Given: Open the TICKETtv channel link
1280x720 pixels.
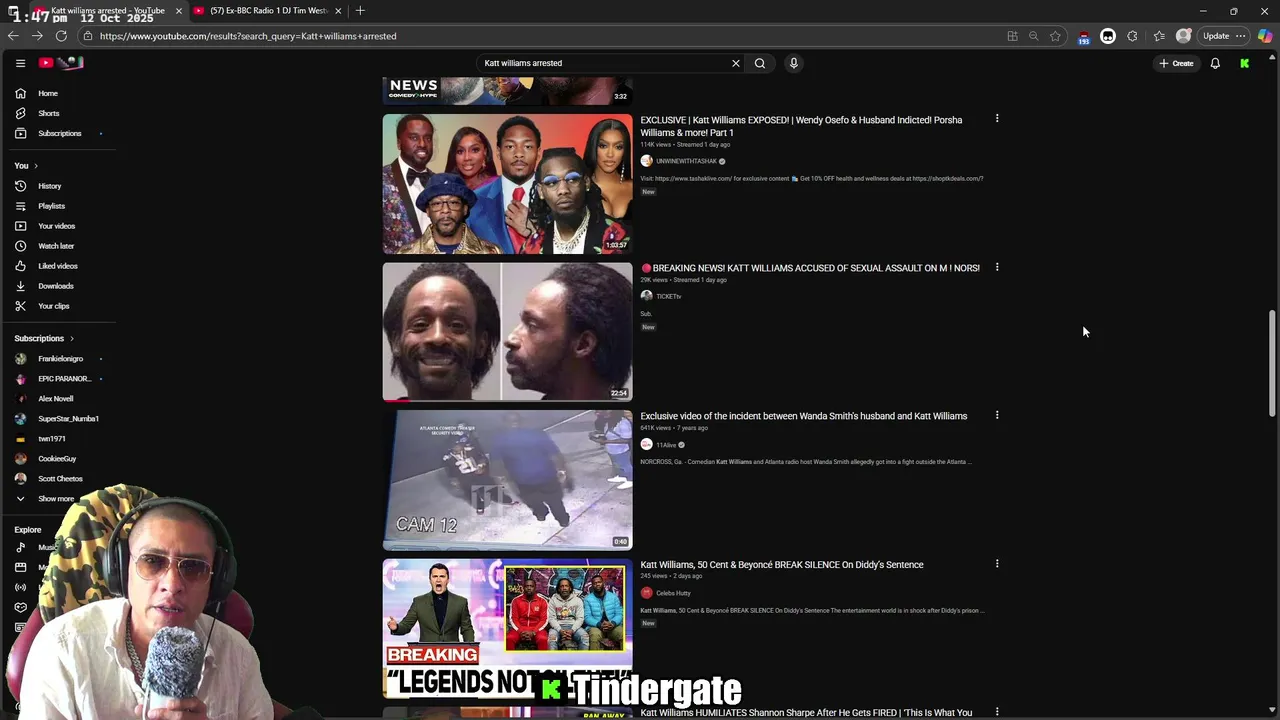Looking at the screenshot, I should pyautogui.click(x=668, y=296).
